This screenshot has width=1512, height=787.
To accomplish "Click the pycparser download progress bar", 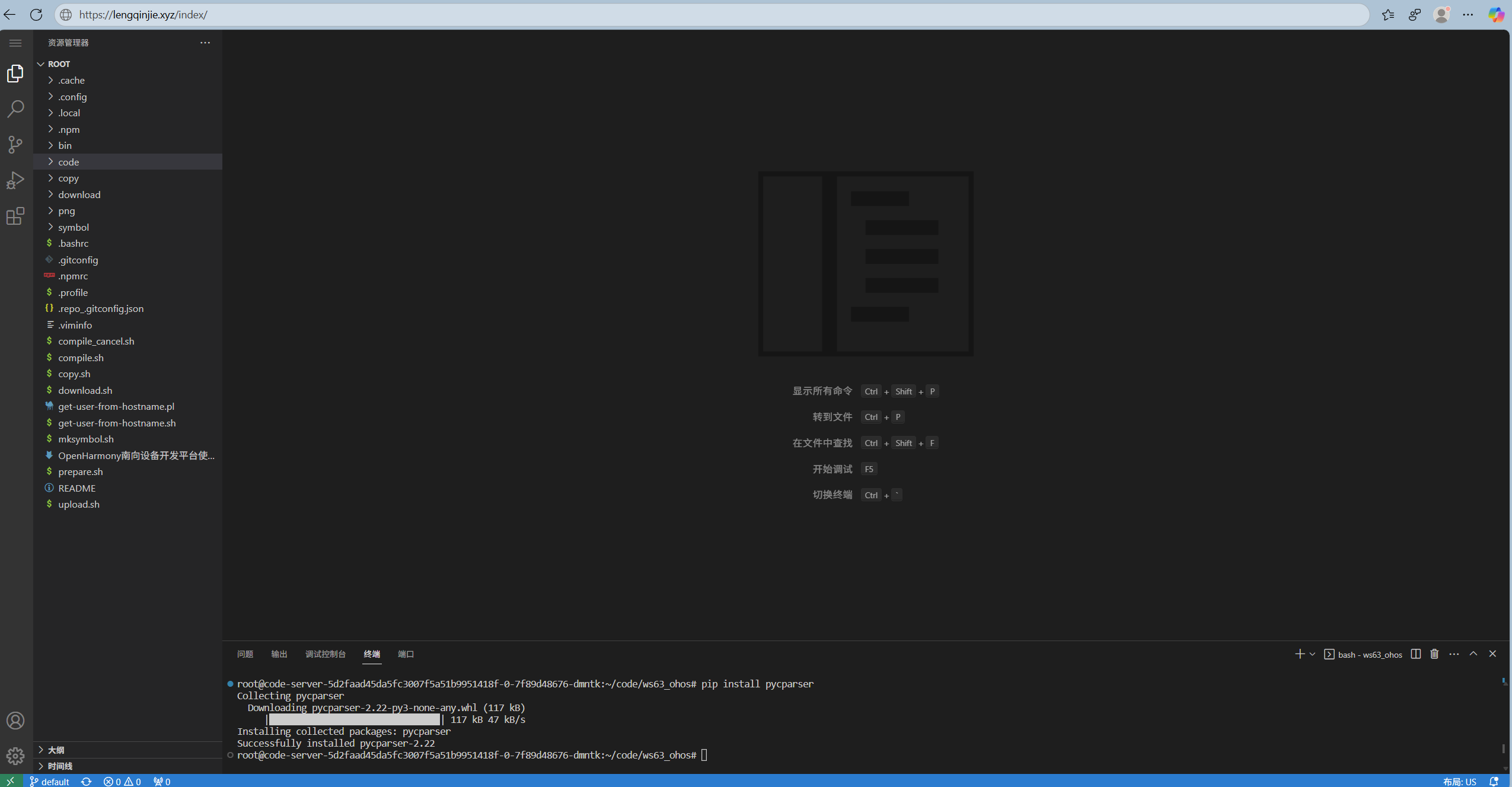I will (353, 719).
